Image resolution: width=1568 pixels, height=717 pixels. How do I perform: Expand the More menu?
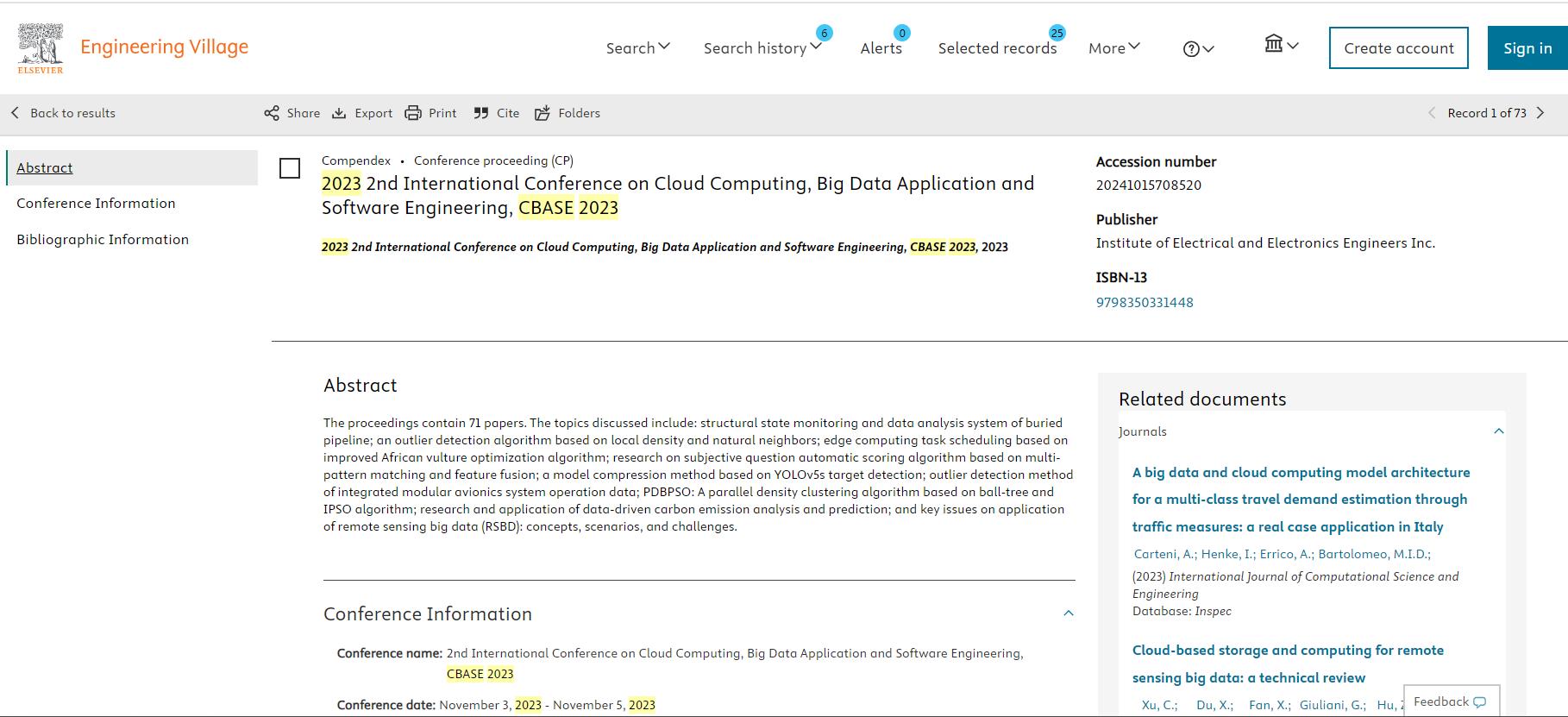[x=1113, y=48]
